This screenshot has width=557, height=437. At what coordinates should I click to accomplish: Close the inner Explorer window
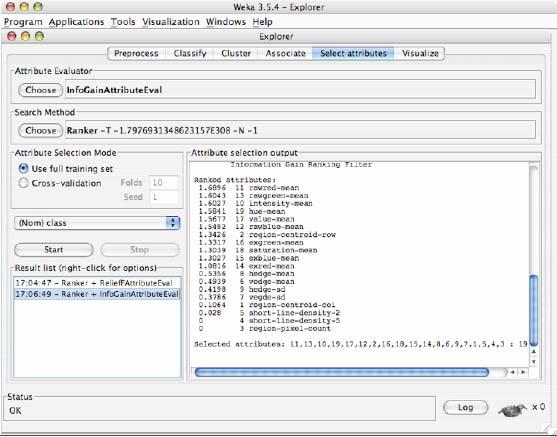(x=12, y=36)
